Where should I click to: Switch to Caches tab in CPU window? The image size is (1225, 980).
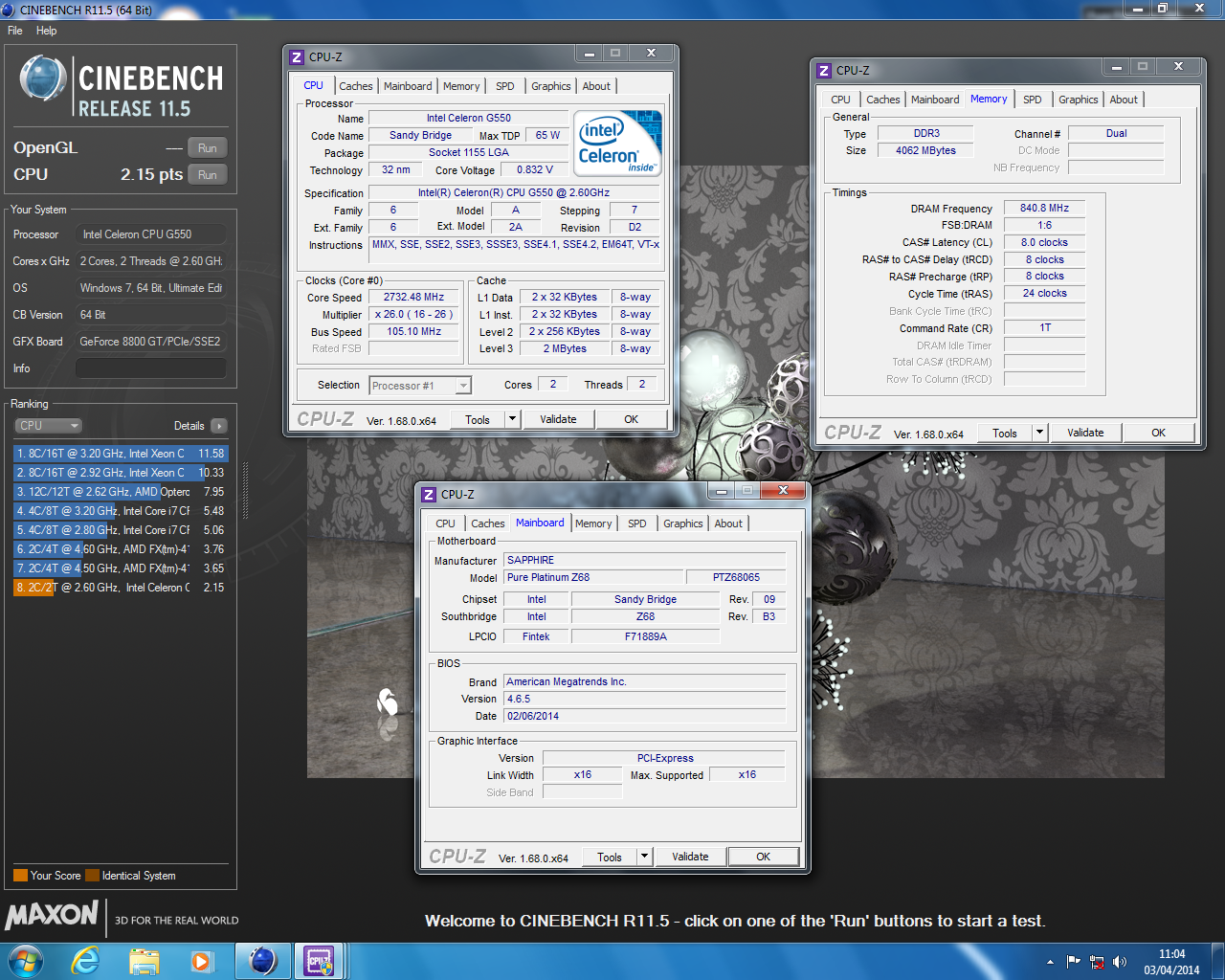click(356, 86)
